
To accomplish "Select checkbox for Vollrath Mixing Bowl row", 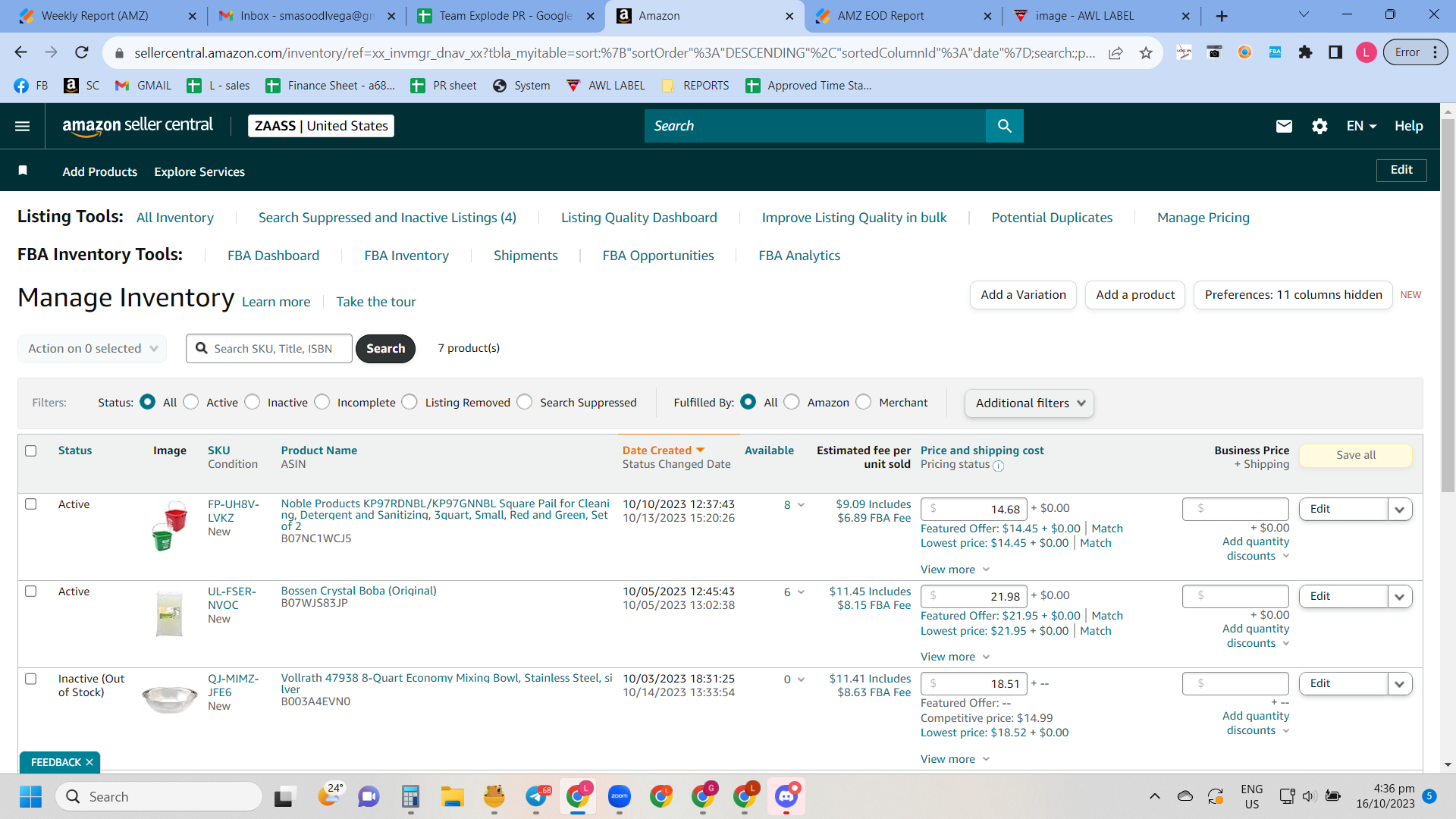I will pos(31,679).
